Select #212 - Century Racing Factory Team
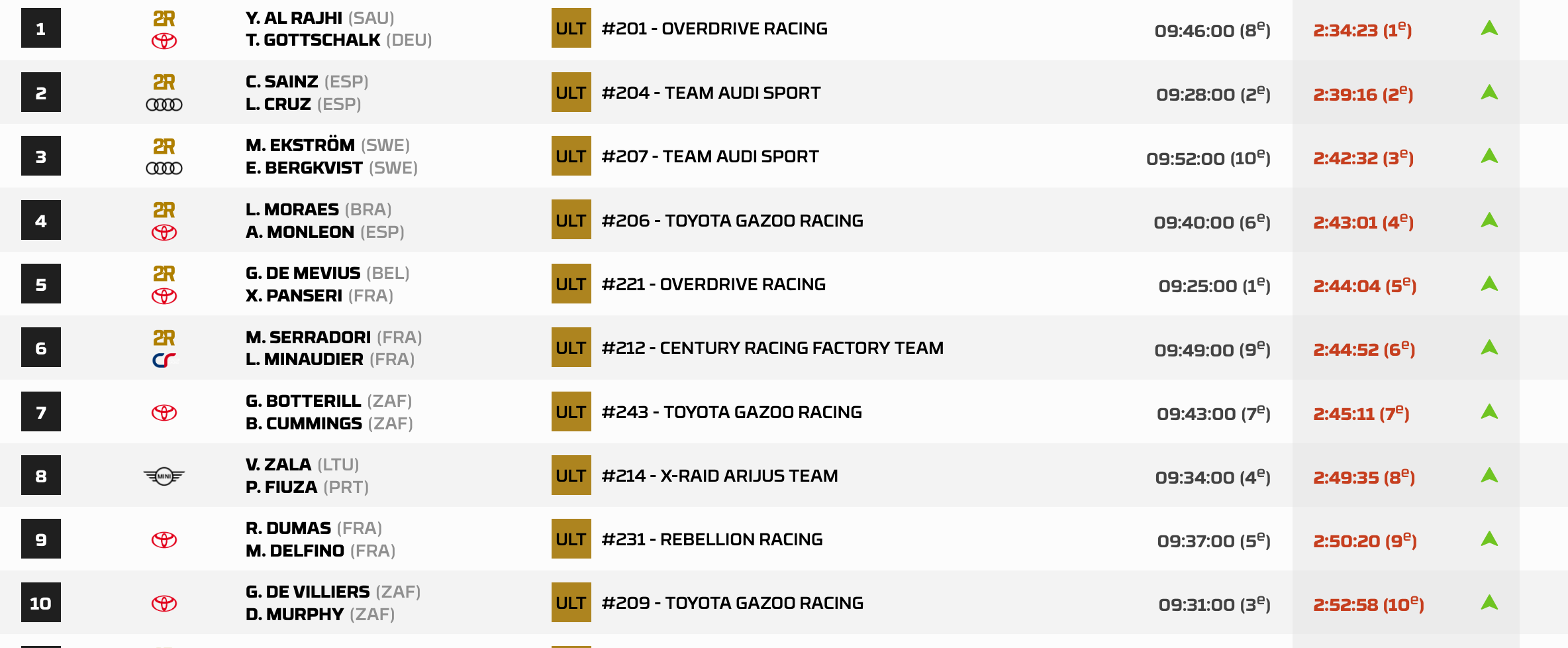1568x648 pixels. [772, 348]
